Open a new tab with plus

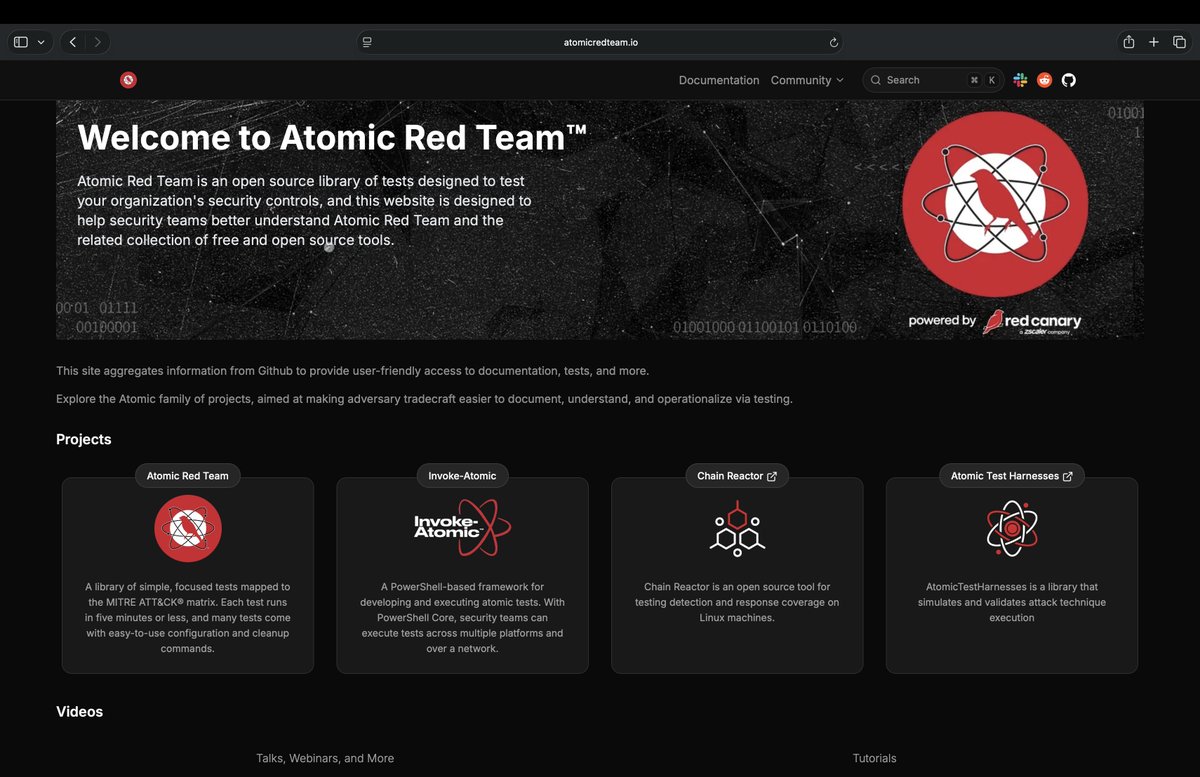[1153, 42]
